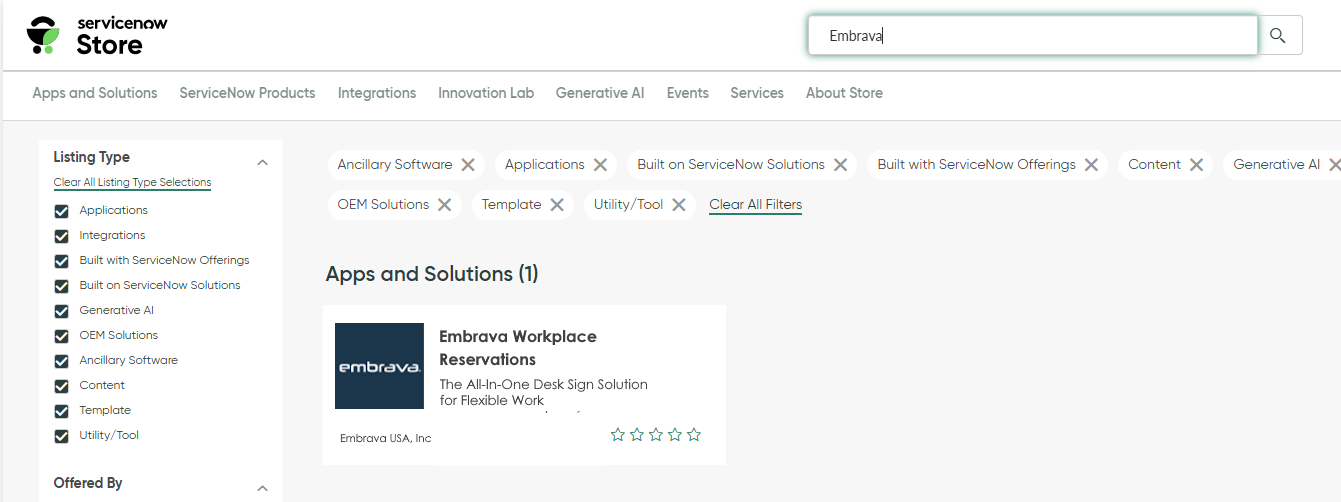Uncheck Built on ServiceNow Solutions checkbox

[x=62, y=286]
